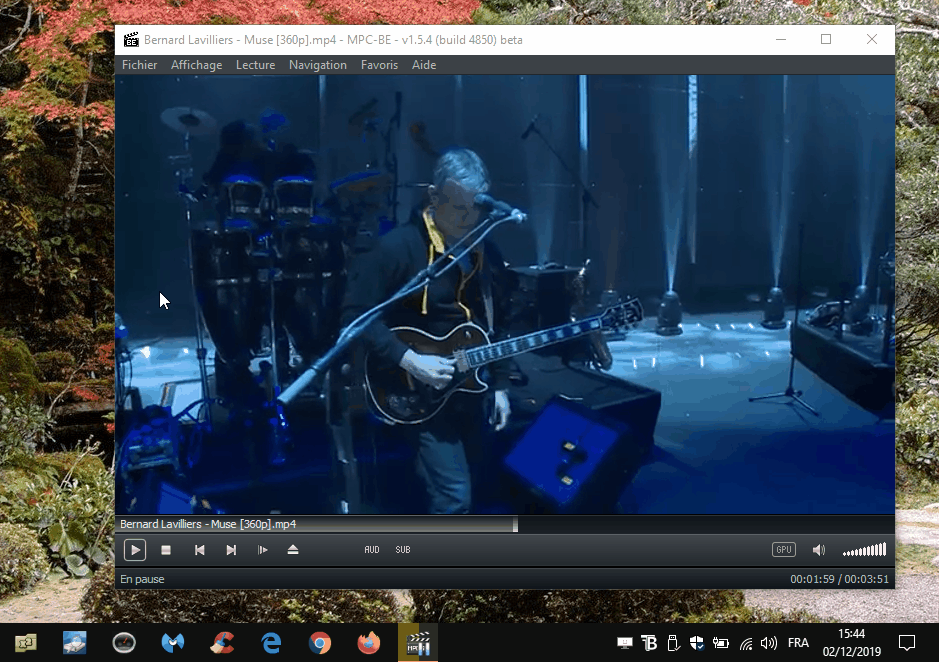Screen dimensions: 939x662
Task: Stop the video playback
Action: tap(166, 549)
